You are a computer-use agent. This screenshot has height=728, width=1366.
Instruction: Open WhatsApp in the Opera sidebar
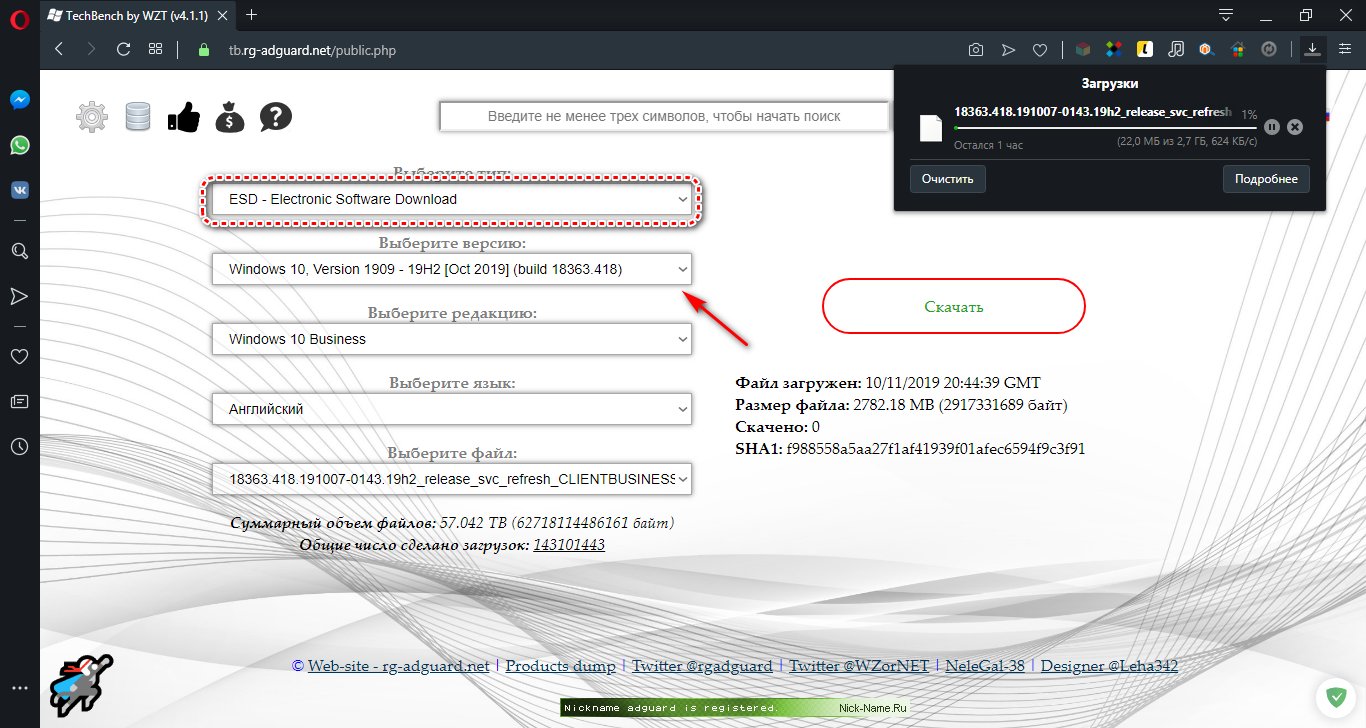(x=19, y=145)
